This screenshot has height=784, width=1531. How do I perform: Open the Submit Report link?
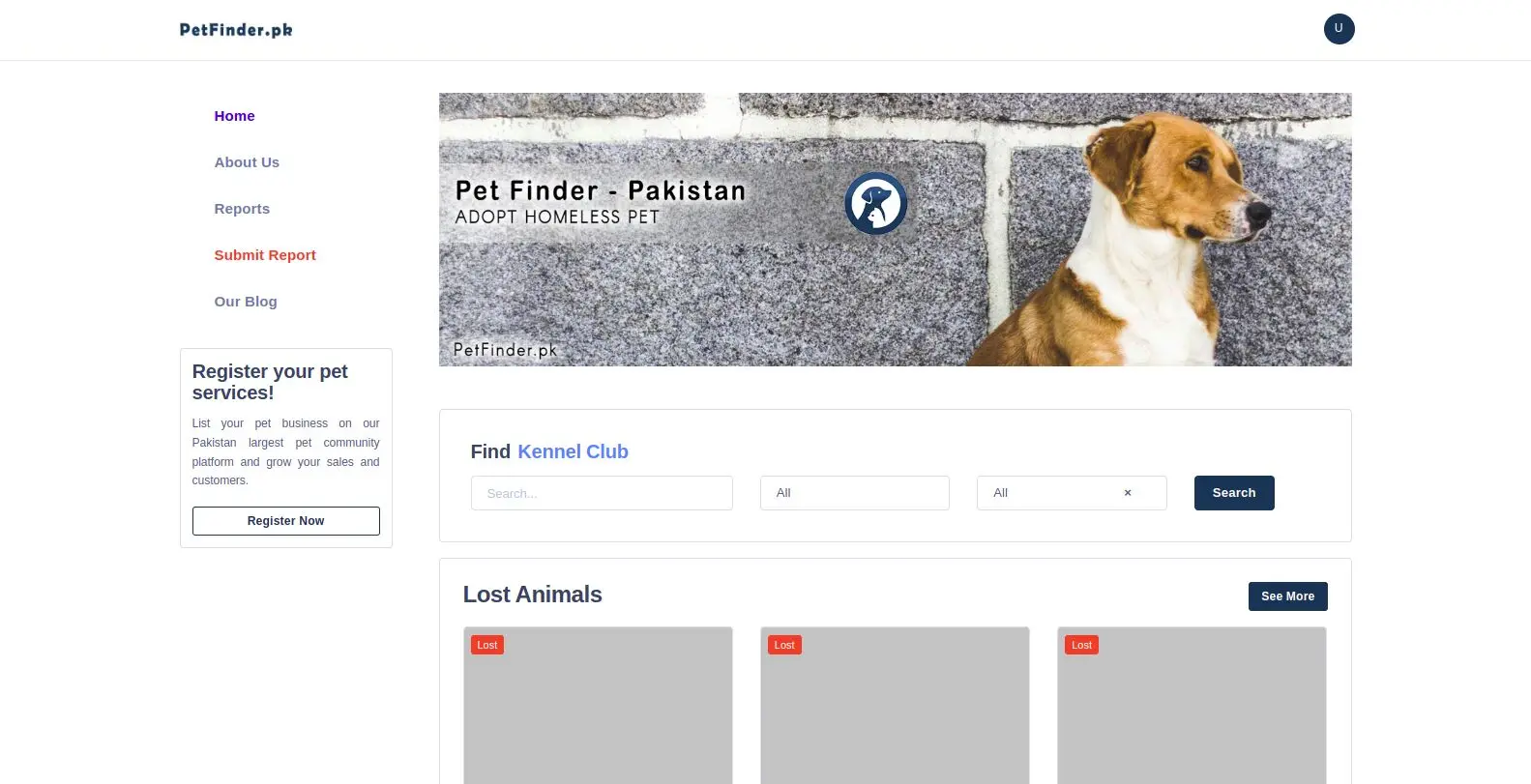coord(265,255)
